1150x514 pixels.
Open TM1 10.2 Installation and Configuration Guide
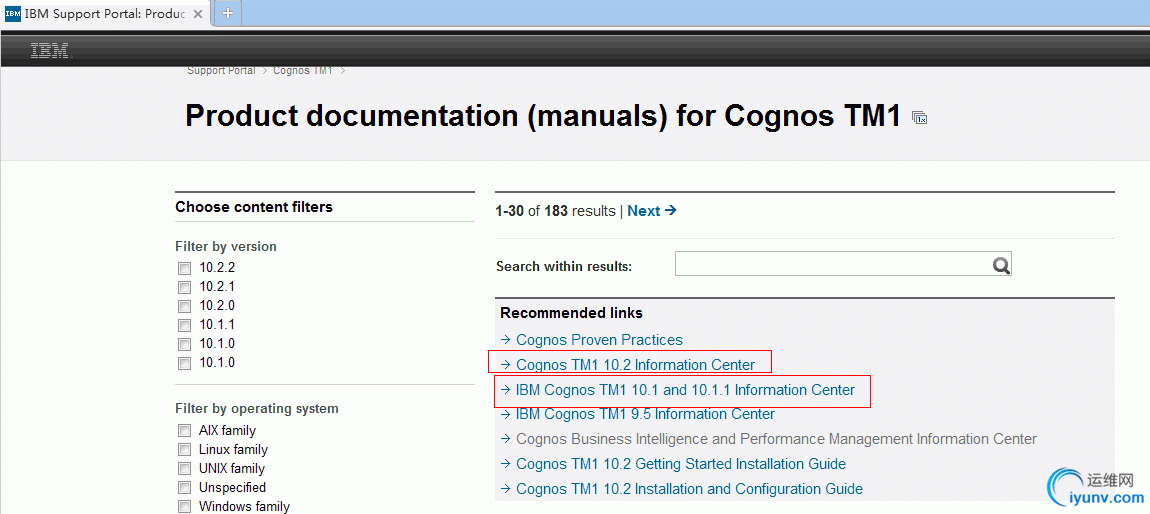[x=689, y=489]
